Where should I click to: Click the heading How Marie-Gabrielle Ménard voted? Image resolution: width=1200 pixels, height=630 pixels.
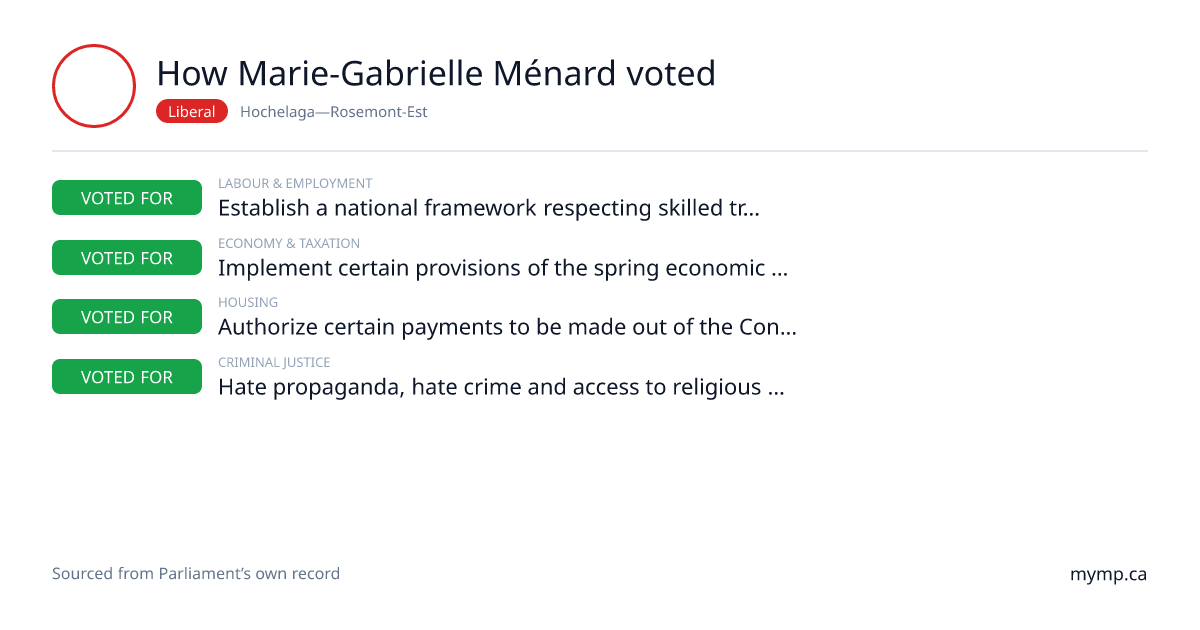click(x=436, y=73)
